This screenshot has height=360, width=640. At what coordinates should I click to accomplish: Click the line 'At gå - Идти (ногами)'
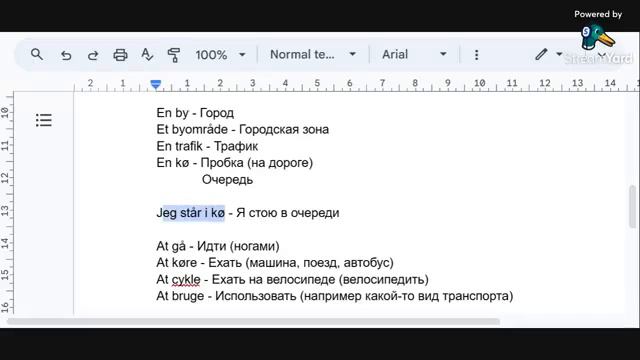click(218, 246)
